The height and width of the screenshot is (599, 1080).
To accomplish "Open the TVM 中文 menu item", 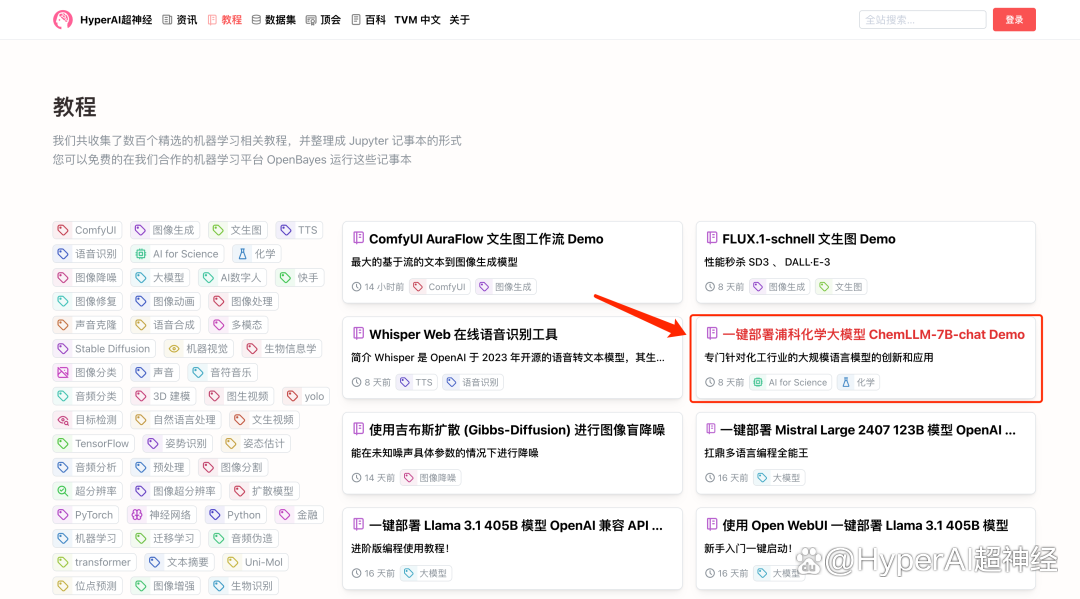I will pos(417,20).
